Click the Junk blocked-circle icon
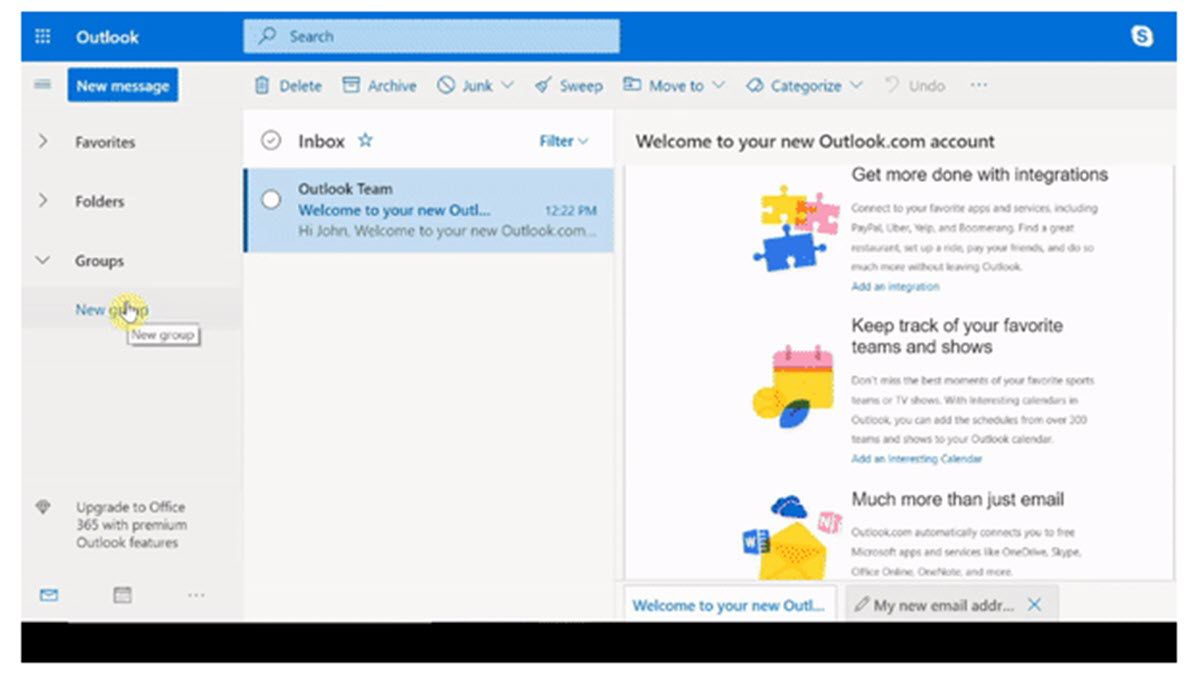The width and height of the screenshot is (1200, 684). click(446, 86)
